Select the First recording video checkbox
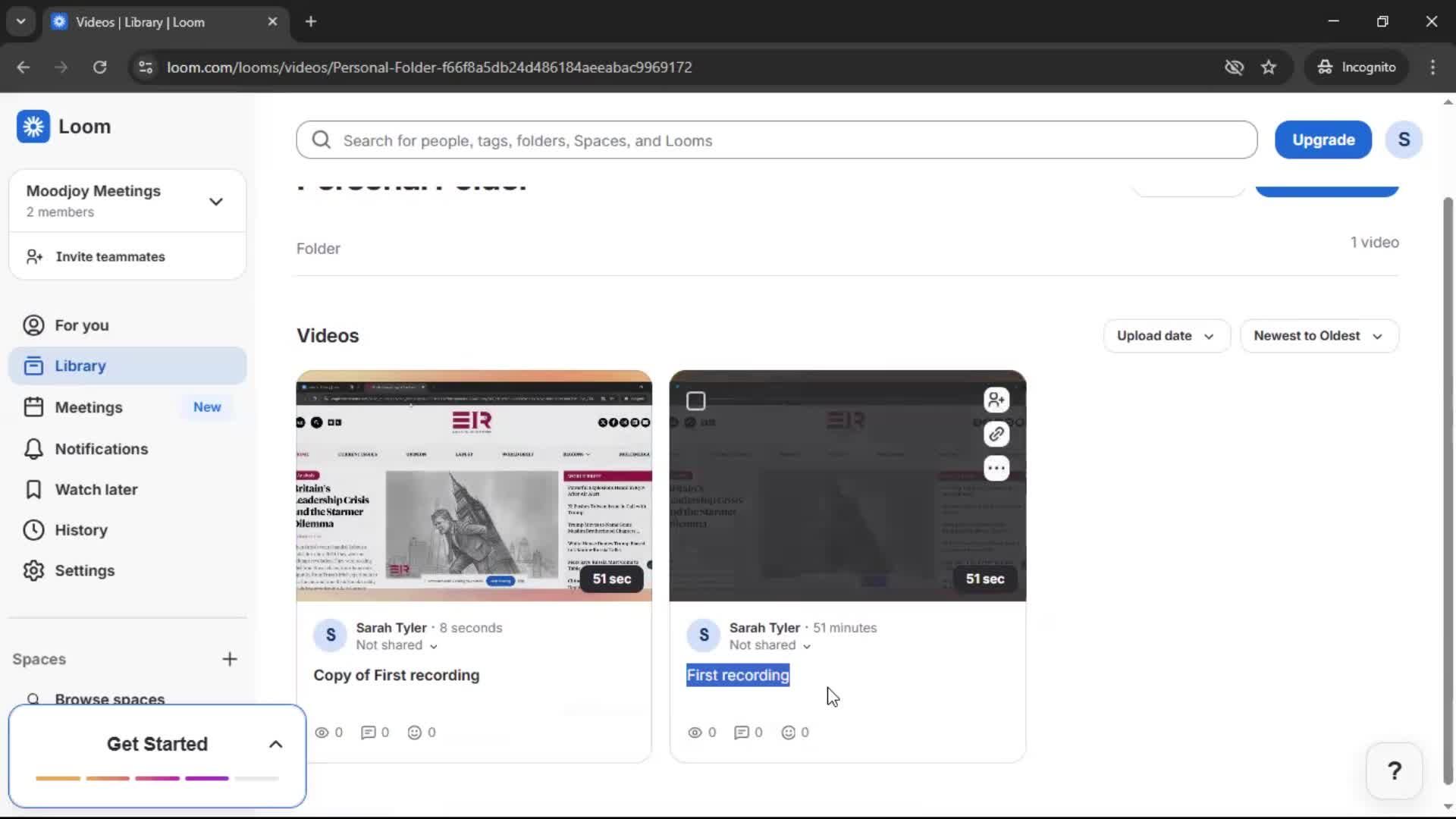Viewport: 1456px width, 819px height. (x=695, y=400)
